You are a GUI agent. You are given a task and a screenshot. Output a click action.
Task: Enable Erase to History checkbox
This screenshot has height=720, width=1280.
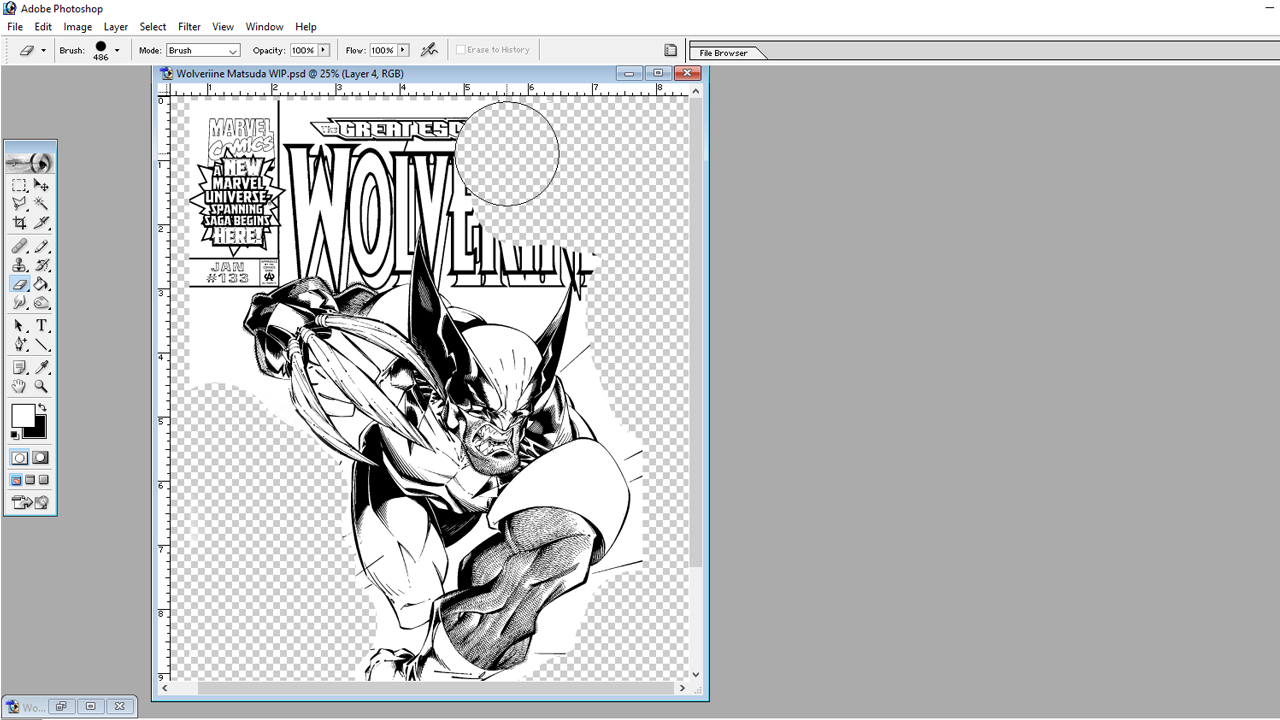click(461, 50)
